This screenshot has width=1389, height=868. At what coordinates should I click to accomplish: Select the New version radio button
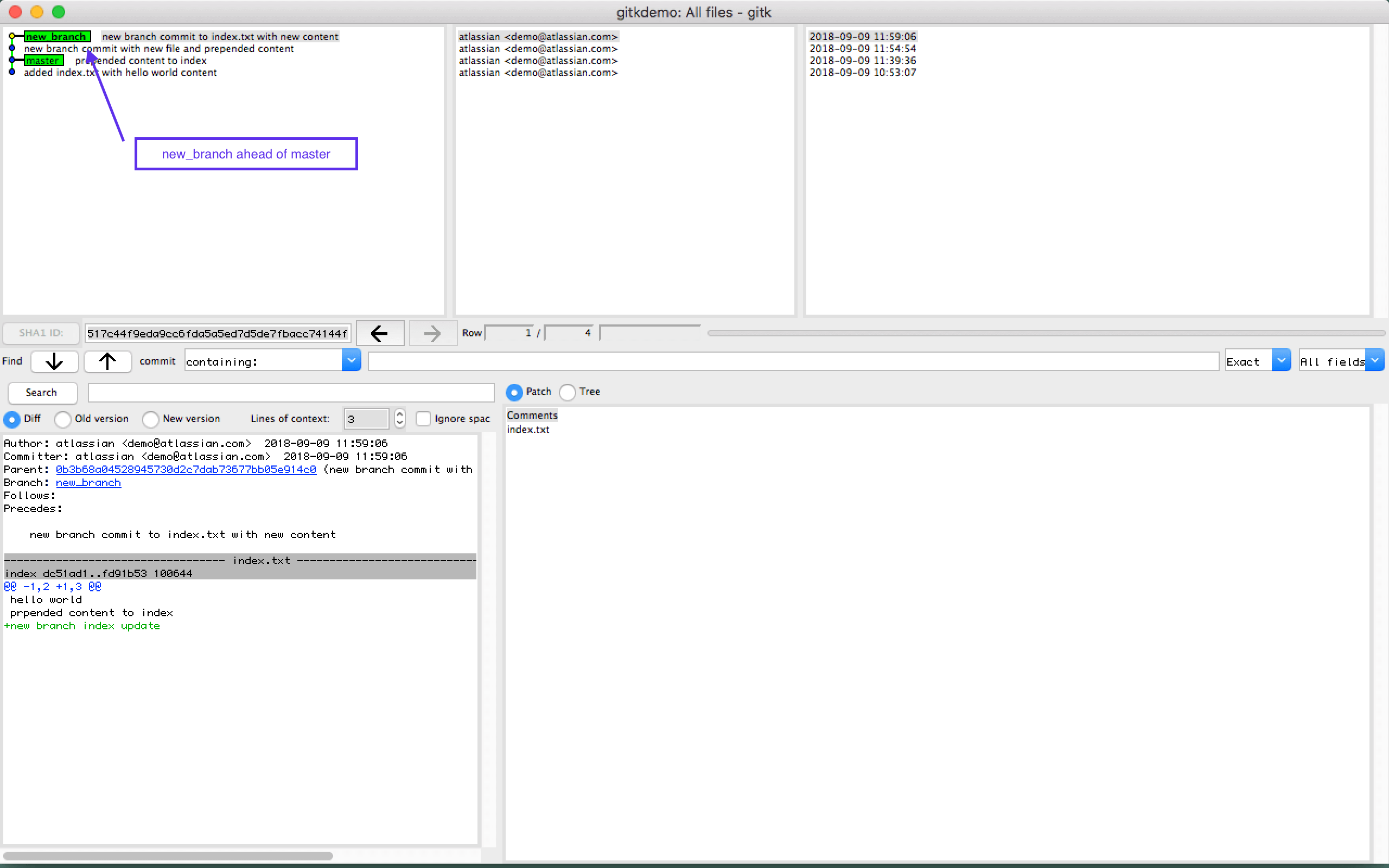[150, 419]
